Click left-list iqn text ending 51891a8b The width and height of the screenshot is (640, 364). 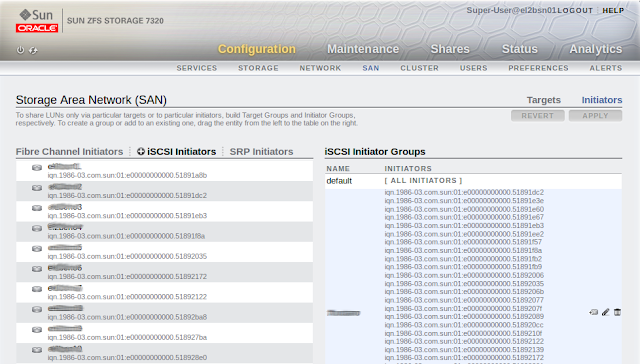[x=127, y=175]
